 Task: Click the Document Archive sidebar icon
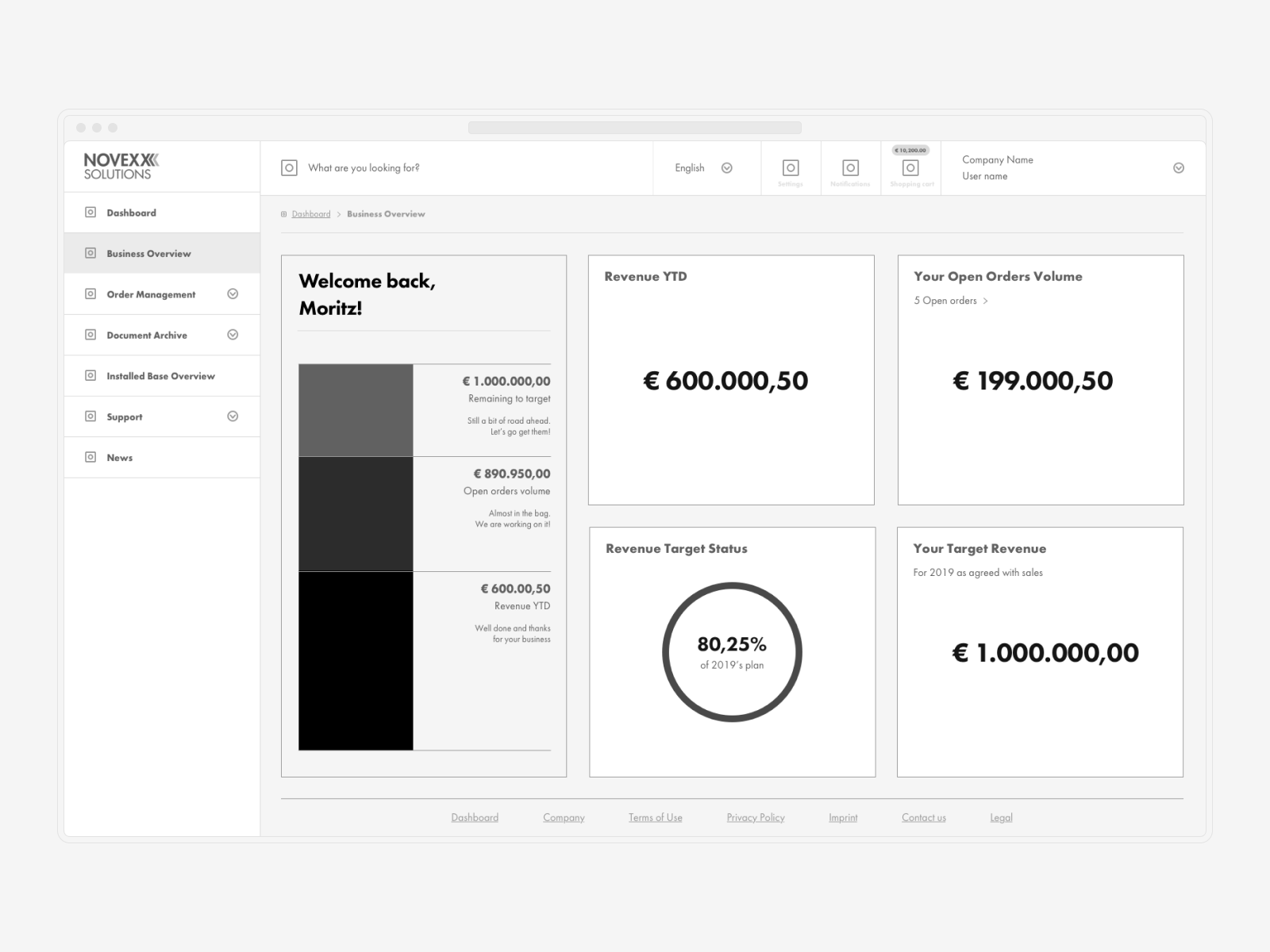90,335
